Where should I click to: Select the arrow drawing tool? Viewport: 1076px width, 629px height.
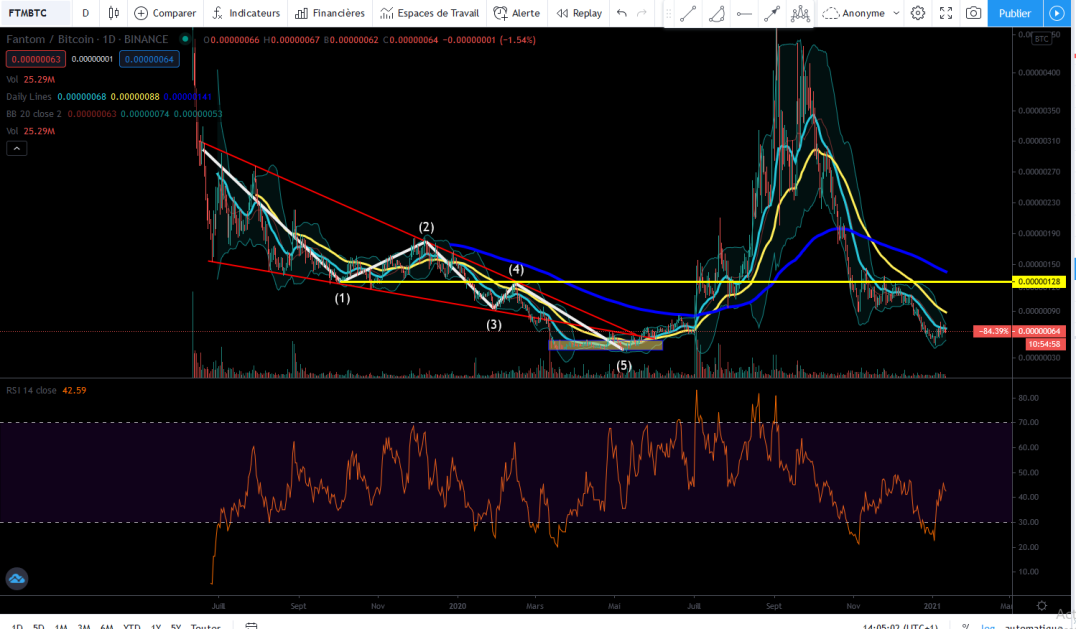point(772,13)
